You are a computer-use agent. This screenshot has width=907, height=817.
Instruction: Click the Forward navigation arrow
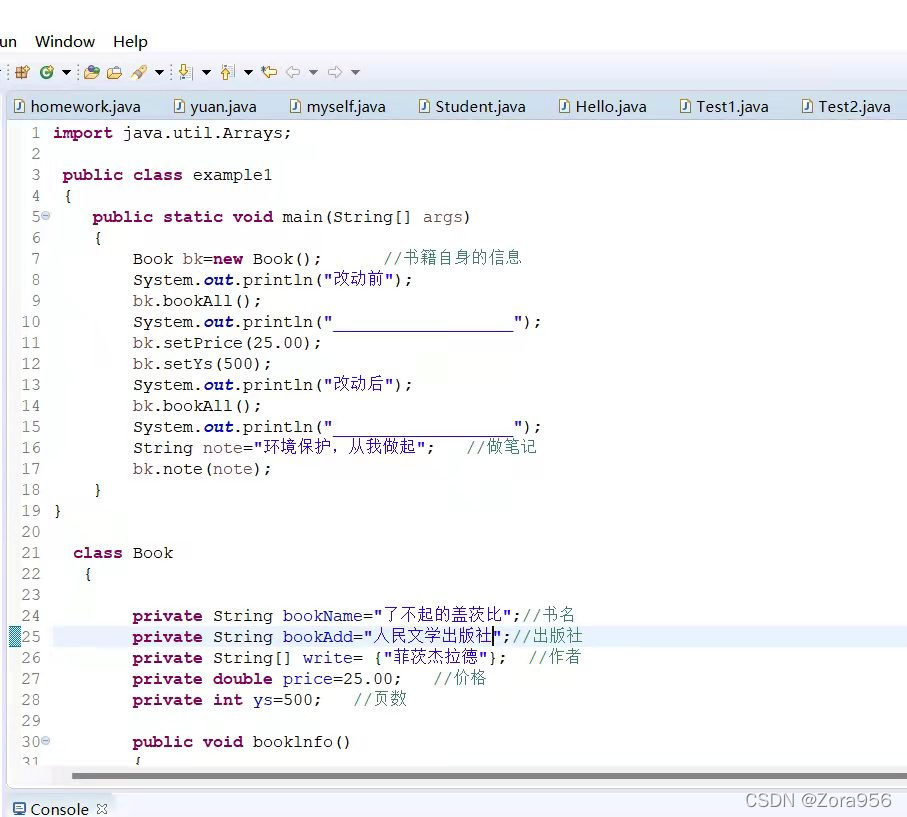coord(335,72)
